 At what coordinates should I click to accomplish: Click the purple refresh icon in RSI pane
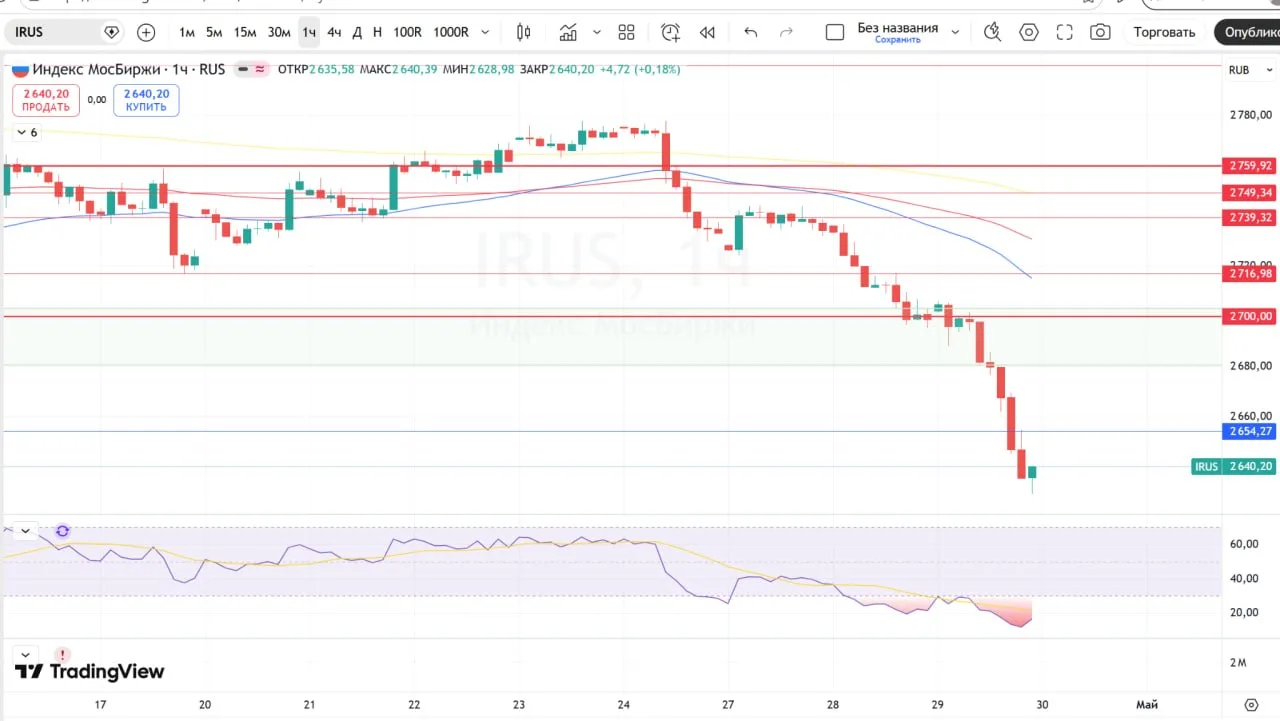pos(62,531)
